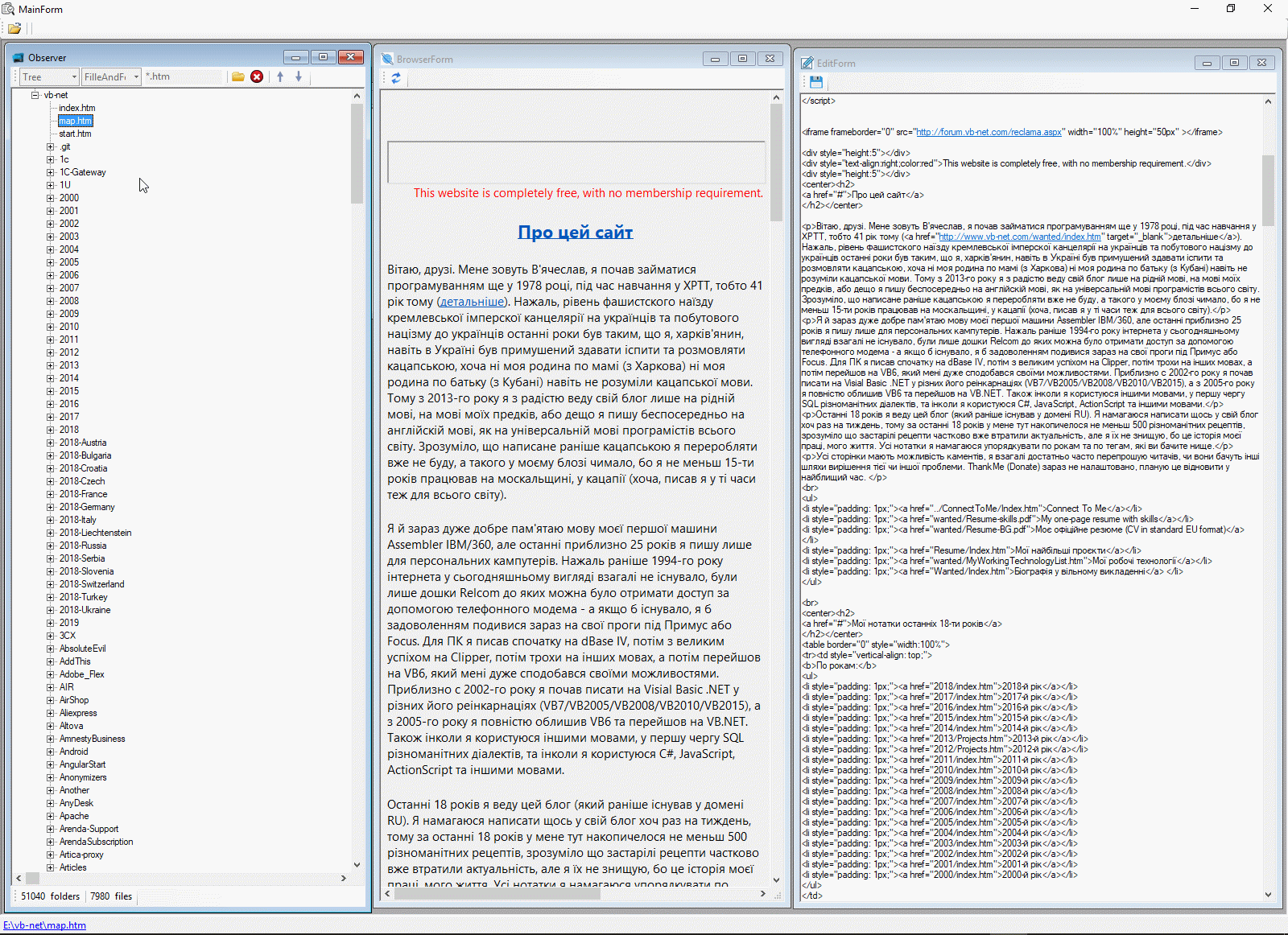
Task: Click EditForm vertical scrollbar thumb
Action: pyautogui.click(x=1268, y=190)
